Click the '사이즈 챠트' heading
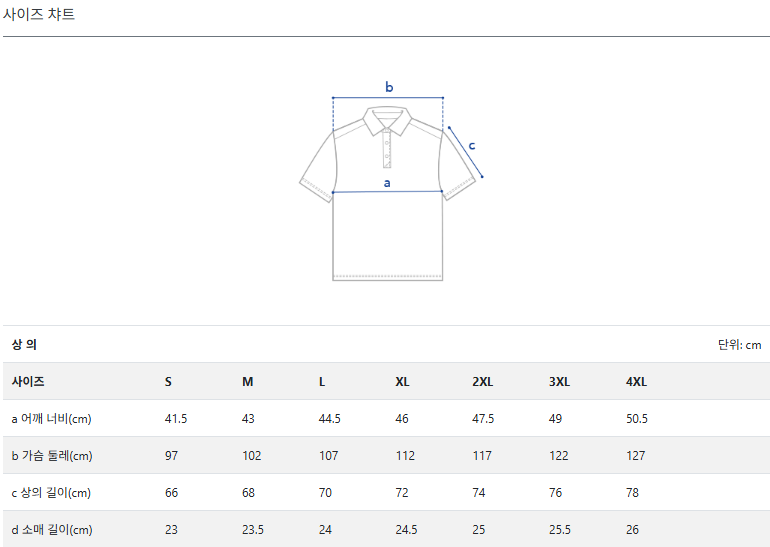The height and width of the screenshot is (547, 770). (39, 15)
